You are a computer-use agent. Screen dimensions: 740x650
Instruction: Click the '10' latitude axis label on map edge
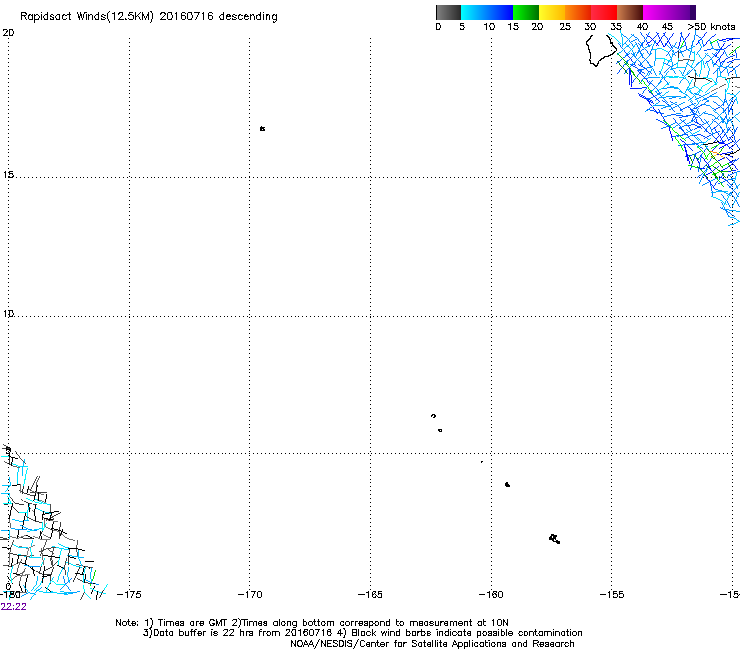8,313
